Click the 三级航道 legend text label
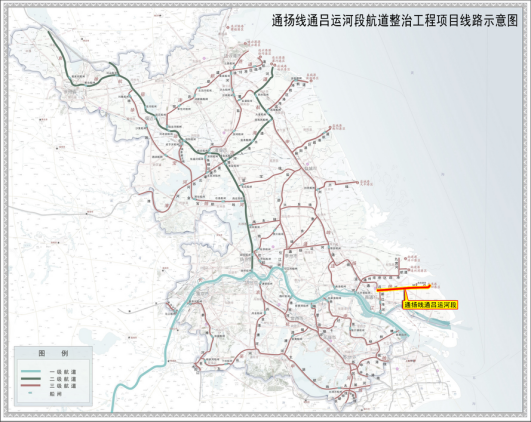531x422 pixels. pyautogui.click(x=63, y=386)
